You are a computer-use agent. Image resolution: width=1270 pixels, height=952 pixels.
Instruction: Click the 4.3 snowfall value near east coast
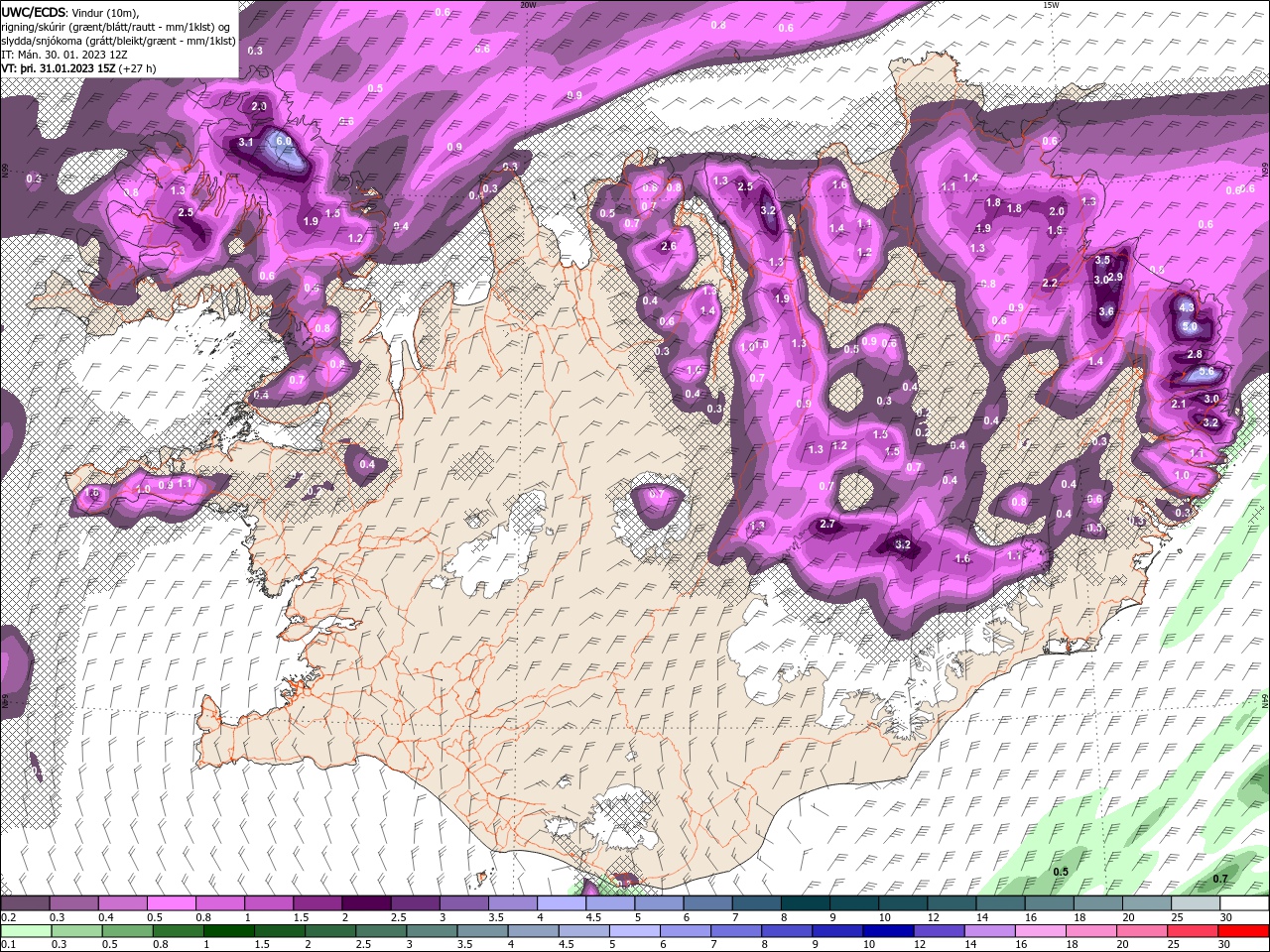click(1187, 307)
